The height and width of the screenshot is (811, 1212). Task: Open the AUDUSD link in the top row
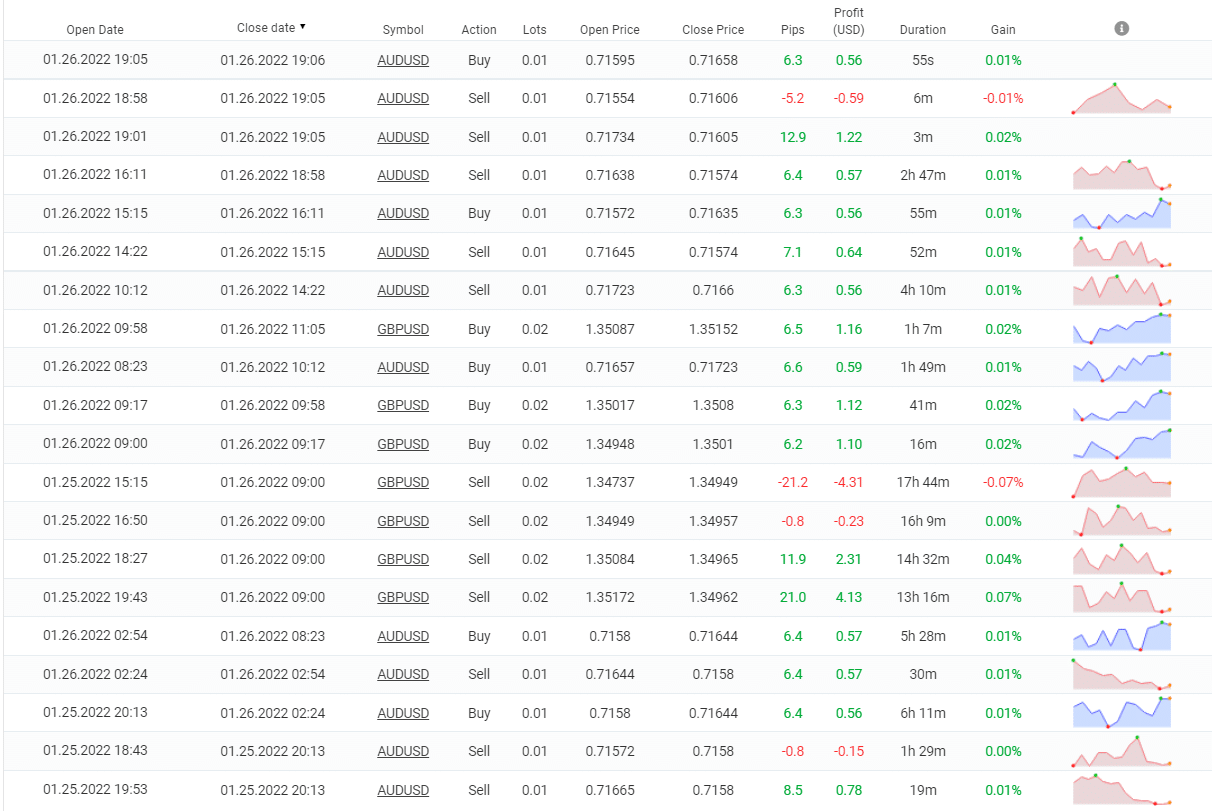pos(403,60)
